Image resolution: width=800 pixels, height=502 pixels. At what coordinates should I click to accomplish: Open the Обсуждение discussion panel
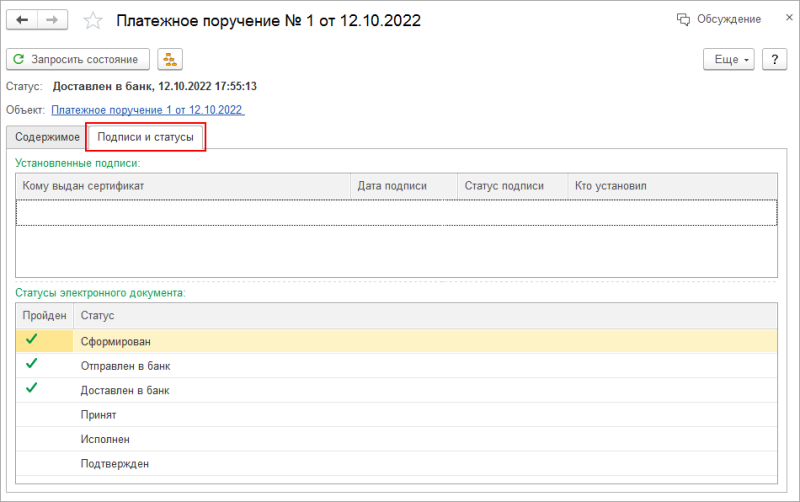tap(719, 19)
